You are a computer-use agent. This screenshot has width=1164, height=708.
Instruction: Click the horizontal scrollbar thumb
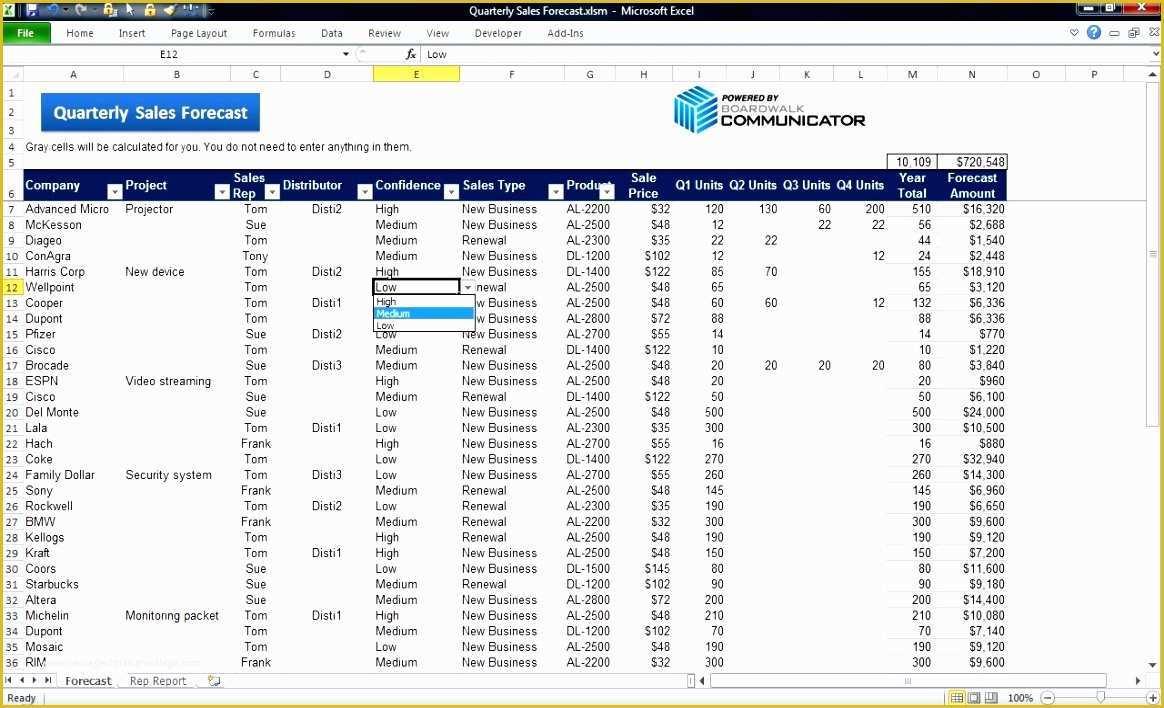(908, 681)
